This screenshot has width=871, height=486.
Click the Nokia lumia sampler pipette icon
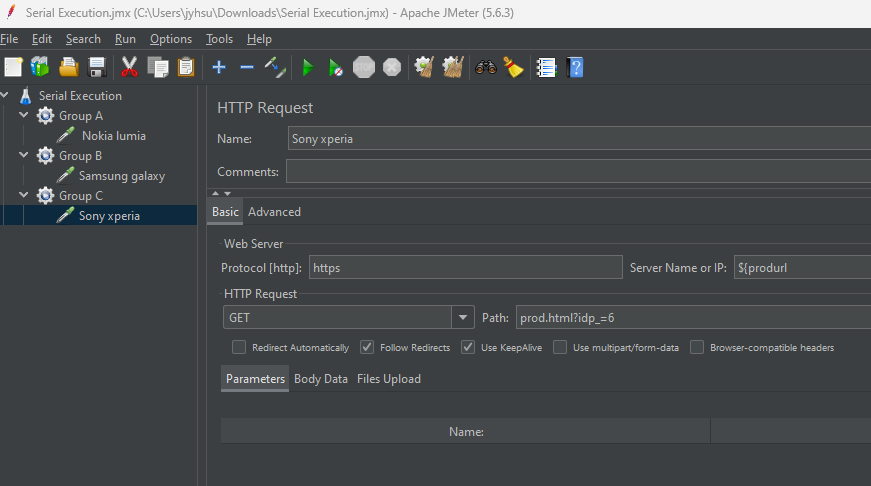[65, 135]
